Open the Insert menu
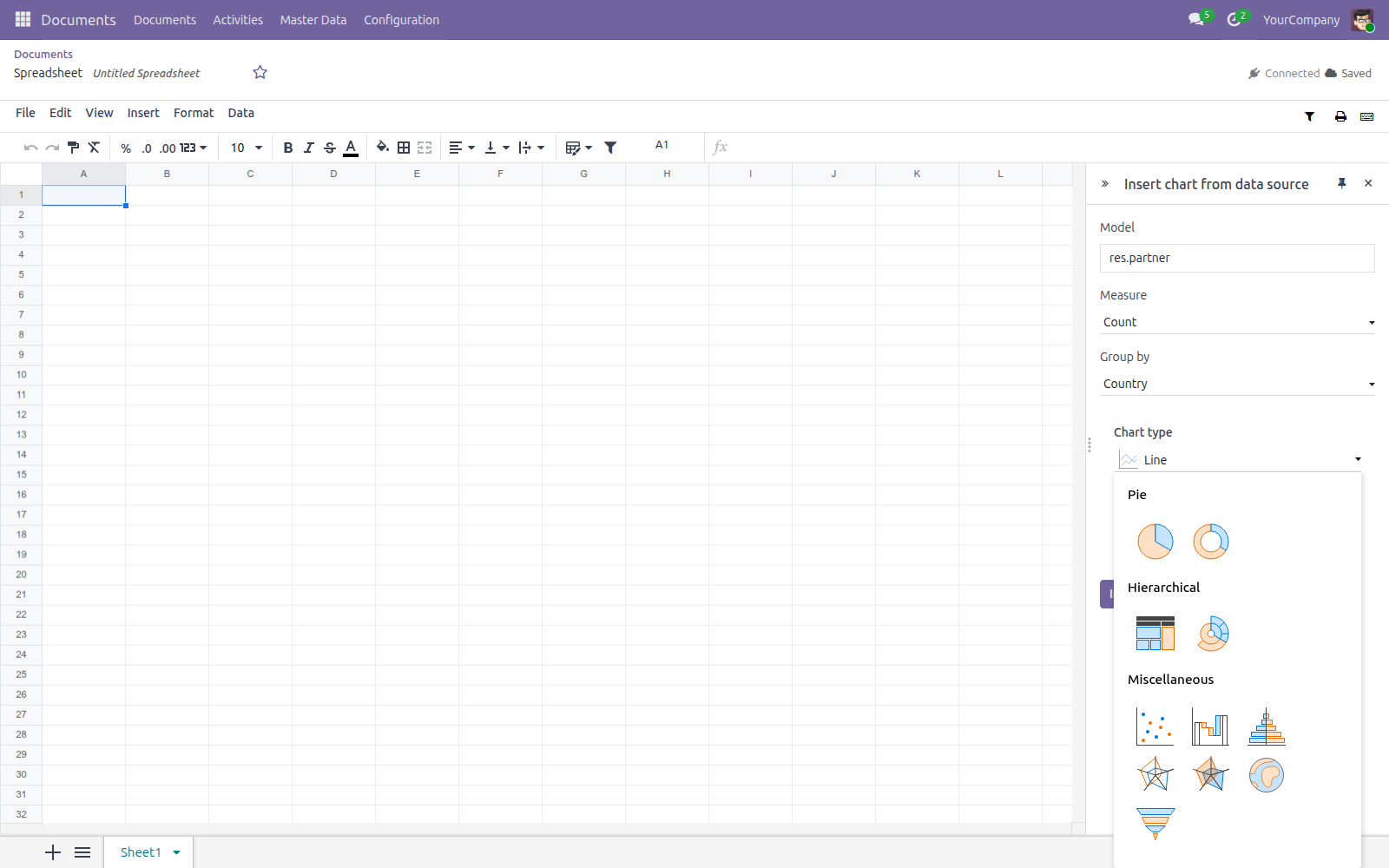 click(x=143, y=113)
